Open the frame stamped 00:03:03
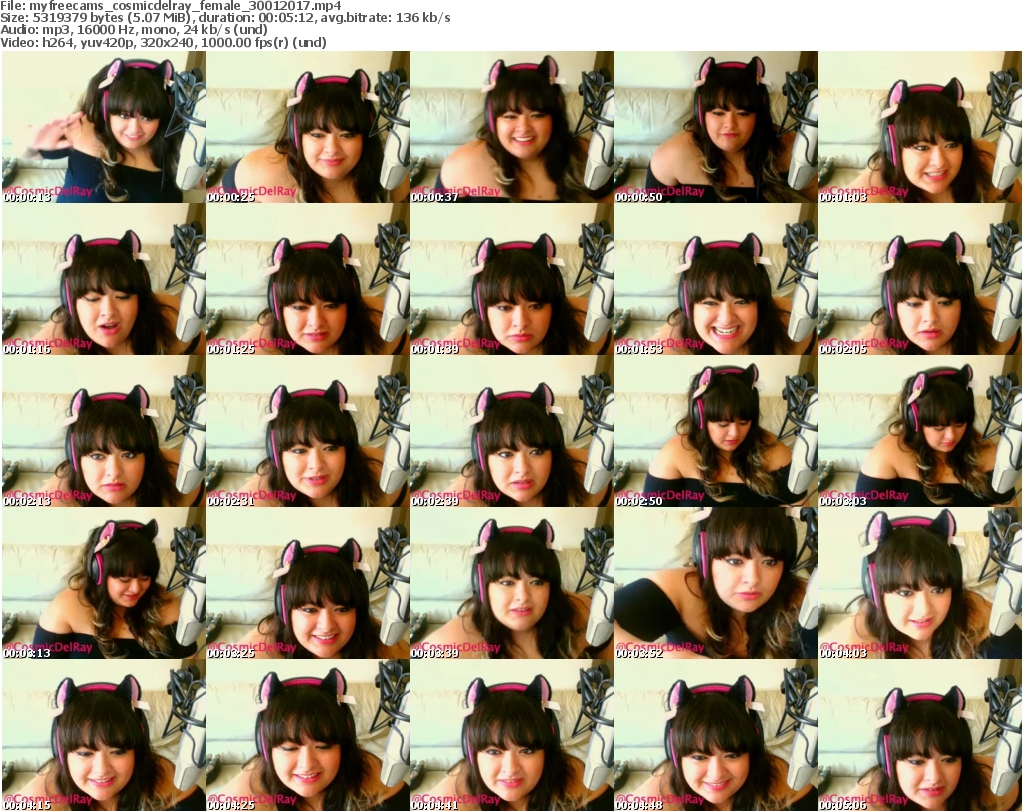Viewport: 1024px width, 811px height. pos(920,431)
